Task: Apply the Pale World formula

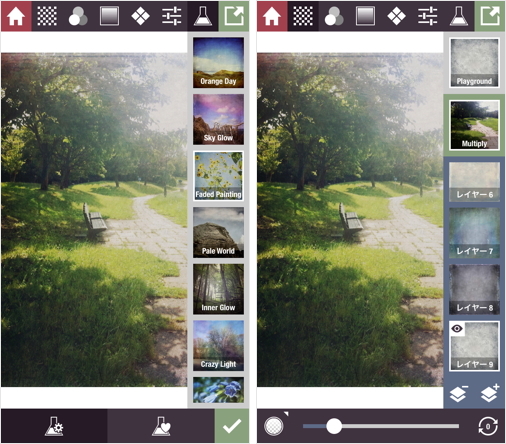Action: (x=218, y=233)
